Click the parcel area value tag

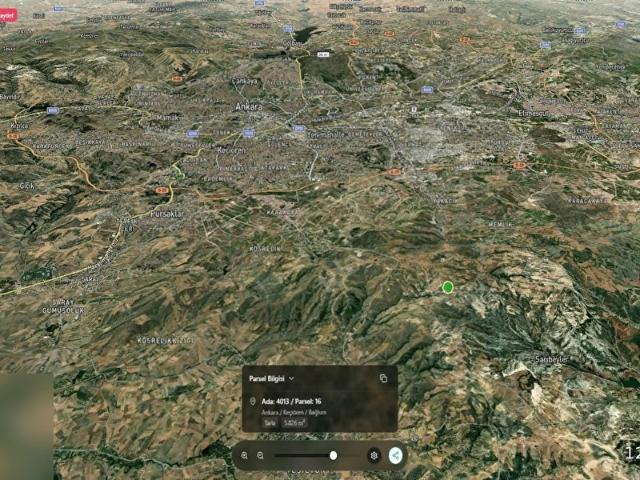(294, 423)
